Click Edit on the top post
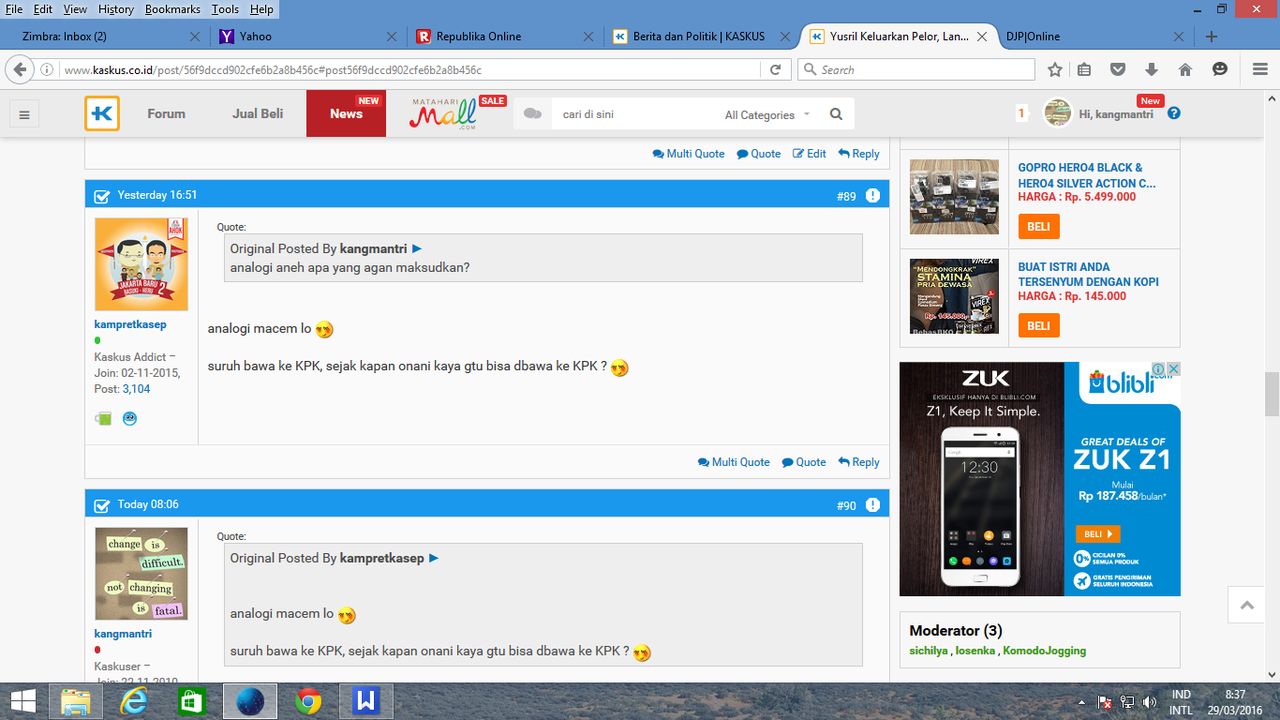The height and width of the screenshot is (720, 1280). [x=810, y=154]
